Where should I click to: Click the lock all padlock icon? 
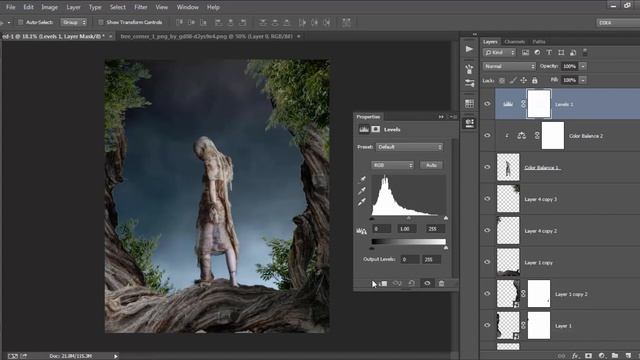pyautogui.click(x=534, y=80)
